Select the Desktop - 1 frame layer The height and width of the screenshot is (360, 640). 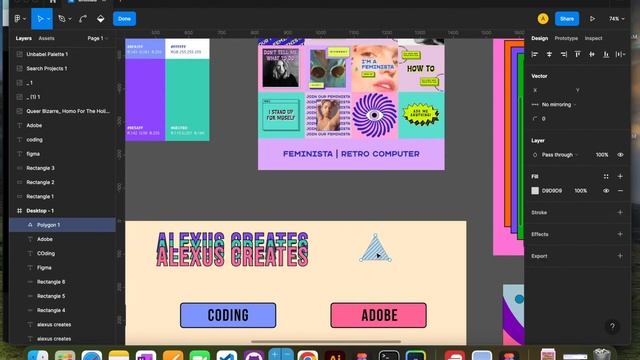62,211
